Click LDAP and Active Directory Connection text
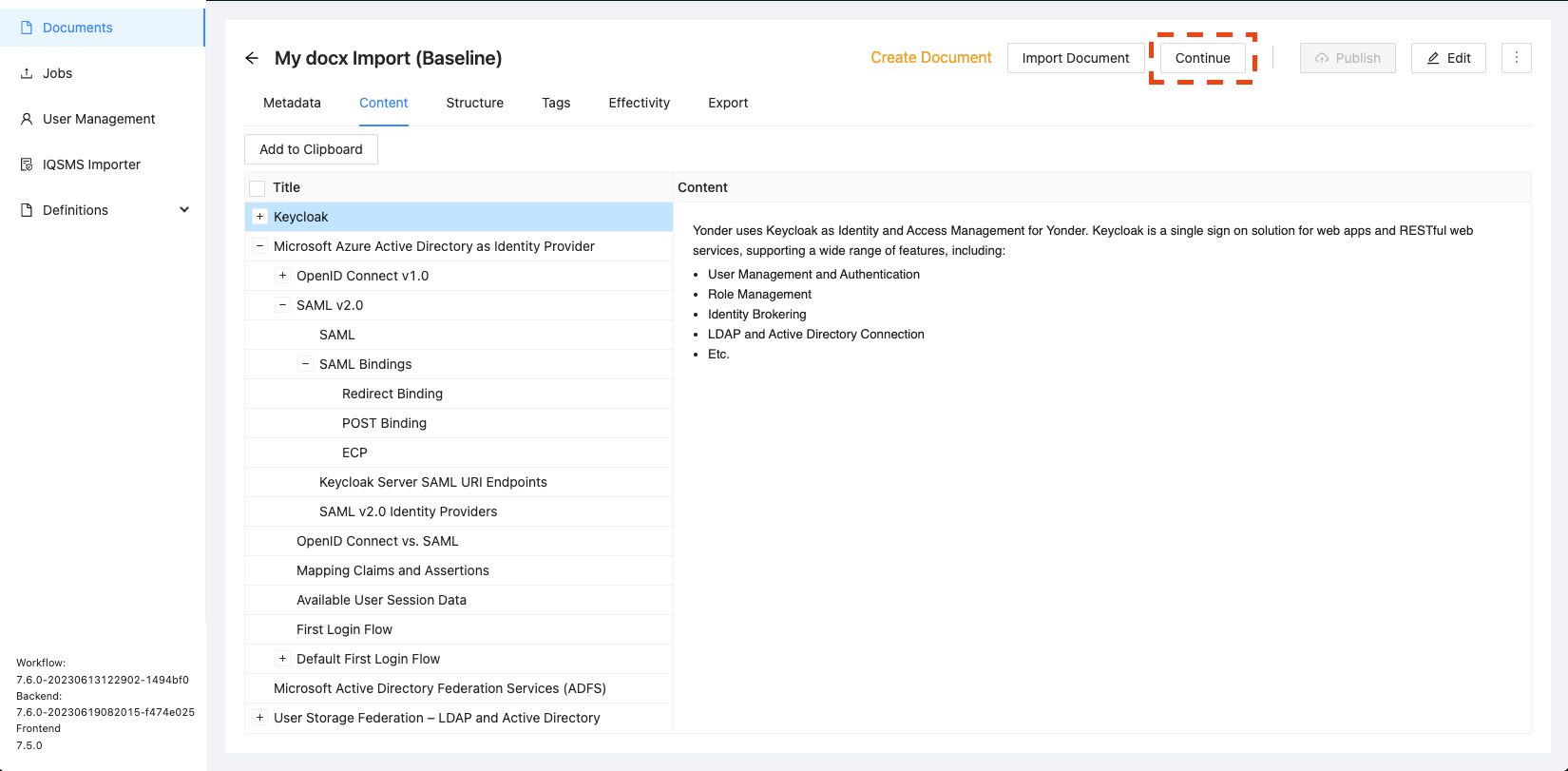 coord(815,335)
